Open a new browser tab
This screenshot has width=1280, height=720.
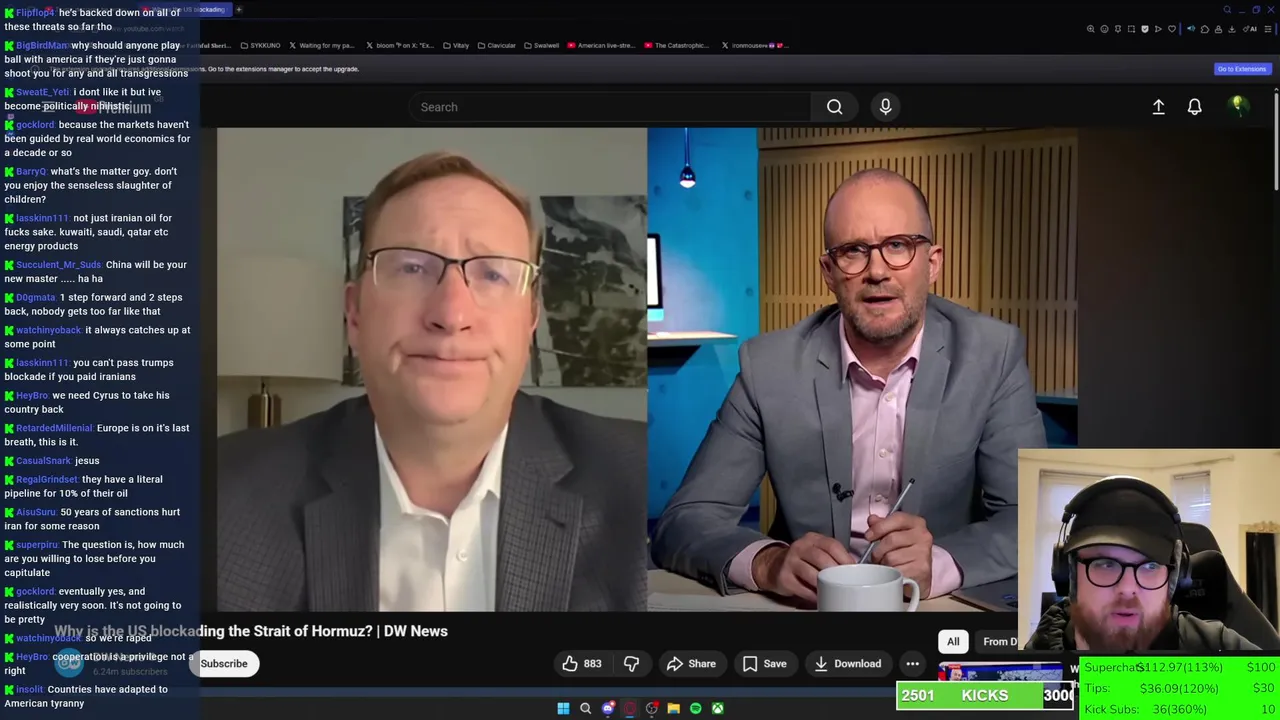(x=239, y=10)
